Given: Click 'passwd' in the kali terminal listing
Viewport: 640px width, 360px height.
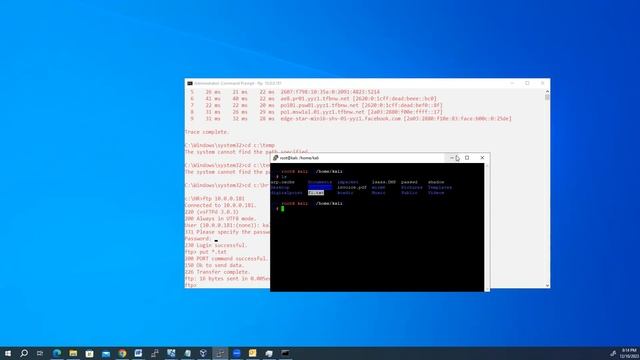Looking at the screenshot, I should coord(409,182).
